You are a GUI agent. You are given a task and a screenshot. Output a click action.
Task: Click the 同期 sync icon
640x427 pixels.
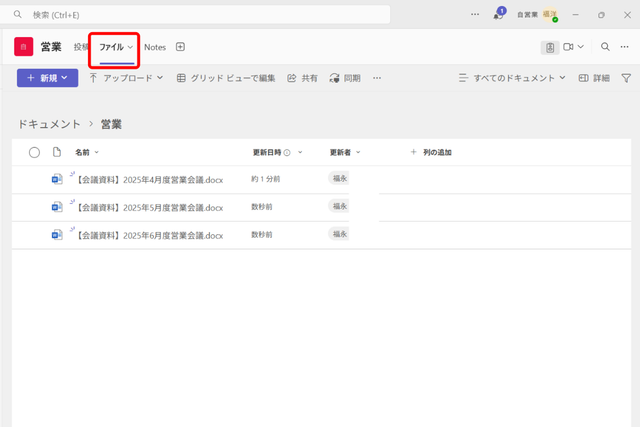[x=334, y=78]
